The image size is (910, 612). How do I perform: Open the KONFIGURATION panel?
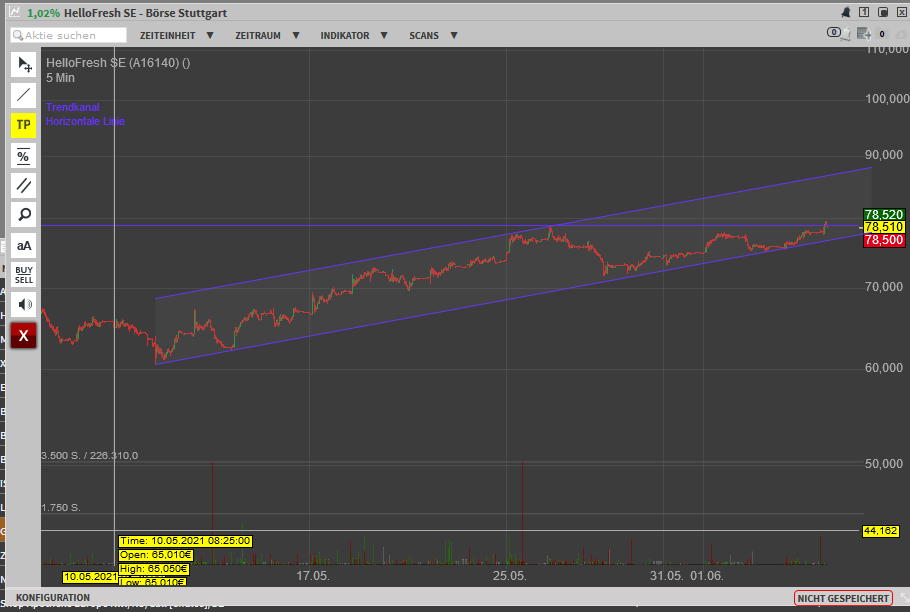pos(53,597)
